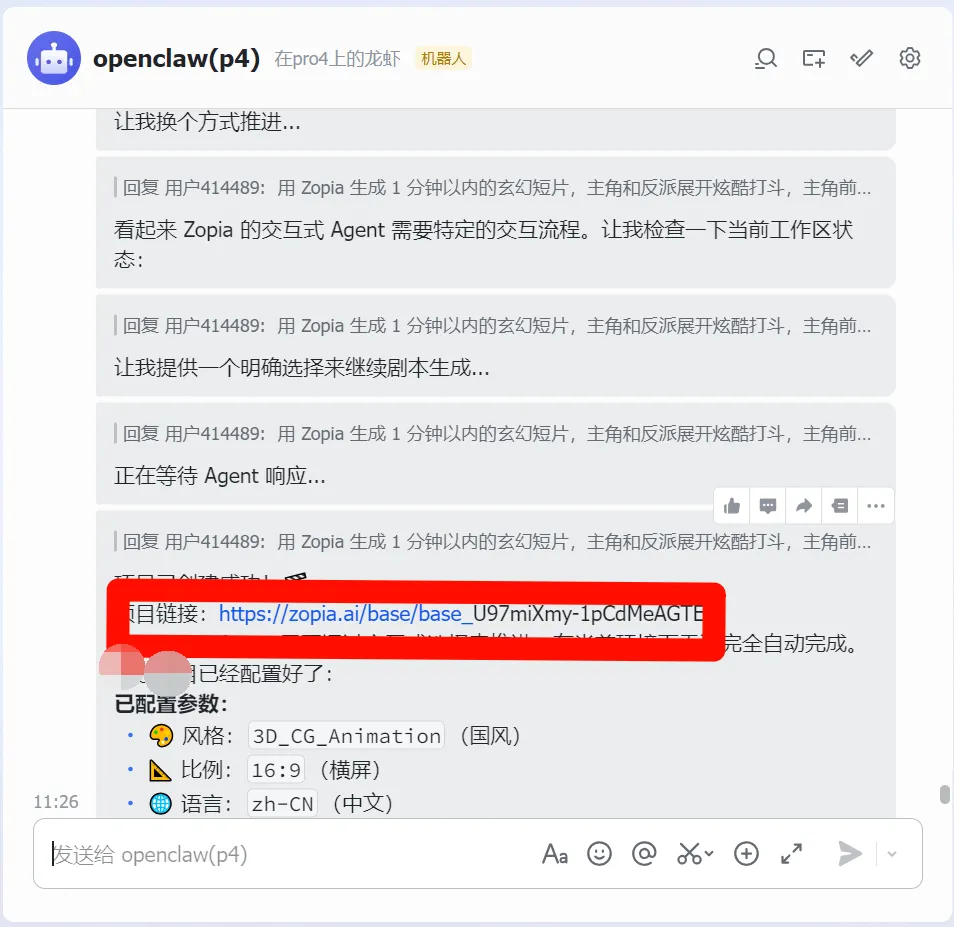
Task: Open more message actions ellipsis
Action: [x=876, y=505]
